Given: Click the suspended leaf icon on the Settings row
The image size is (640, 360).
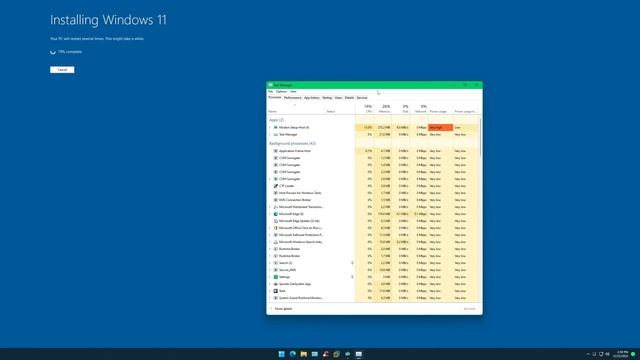Looking at the screenshot, I should pos(352,277).
